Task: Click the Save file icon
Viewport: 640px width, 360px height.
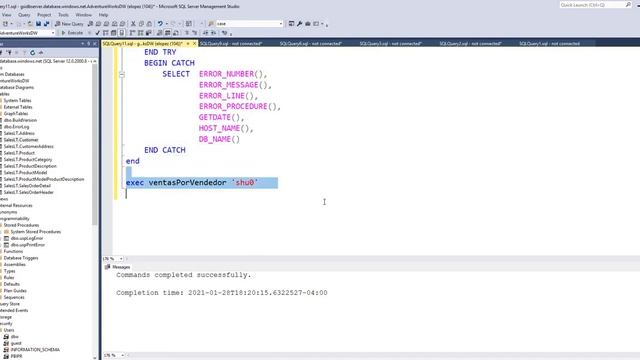Action: (38, 24)
